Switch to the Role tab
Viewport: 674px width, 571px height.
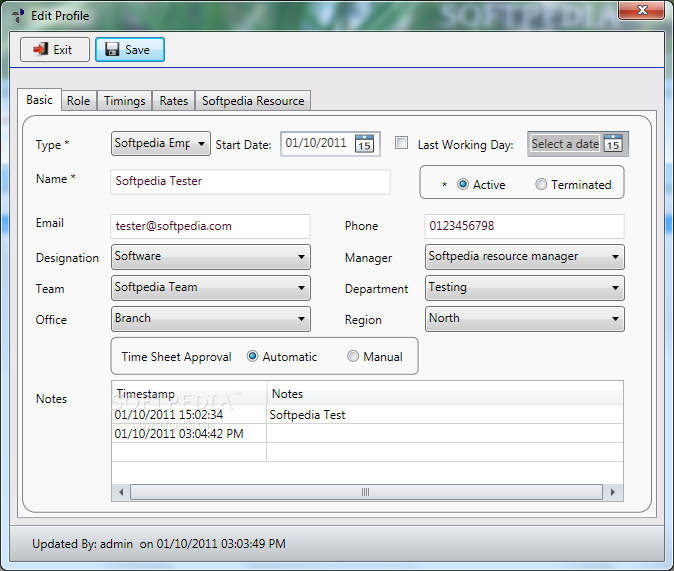[79, 101]
